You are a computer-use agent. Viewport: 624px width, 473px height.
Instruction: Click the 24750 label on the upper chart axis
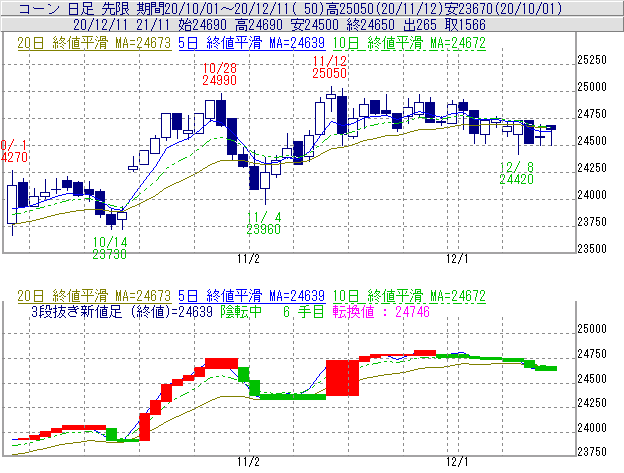pyautogui.click(x=592, y=114)
